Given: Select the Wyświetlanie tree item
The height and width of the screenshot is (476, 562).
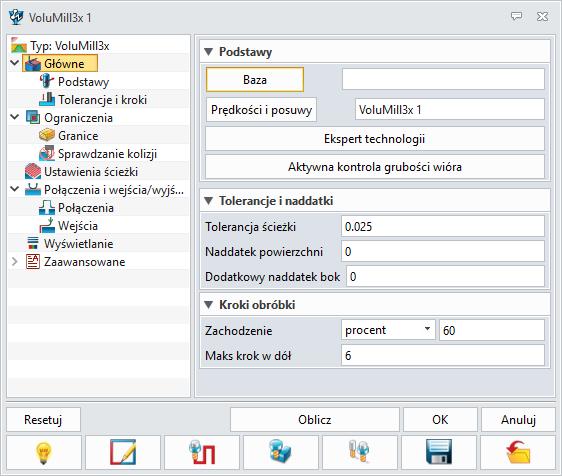Looking at the screenshot, I should click(78, 244).
